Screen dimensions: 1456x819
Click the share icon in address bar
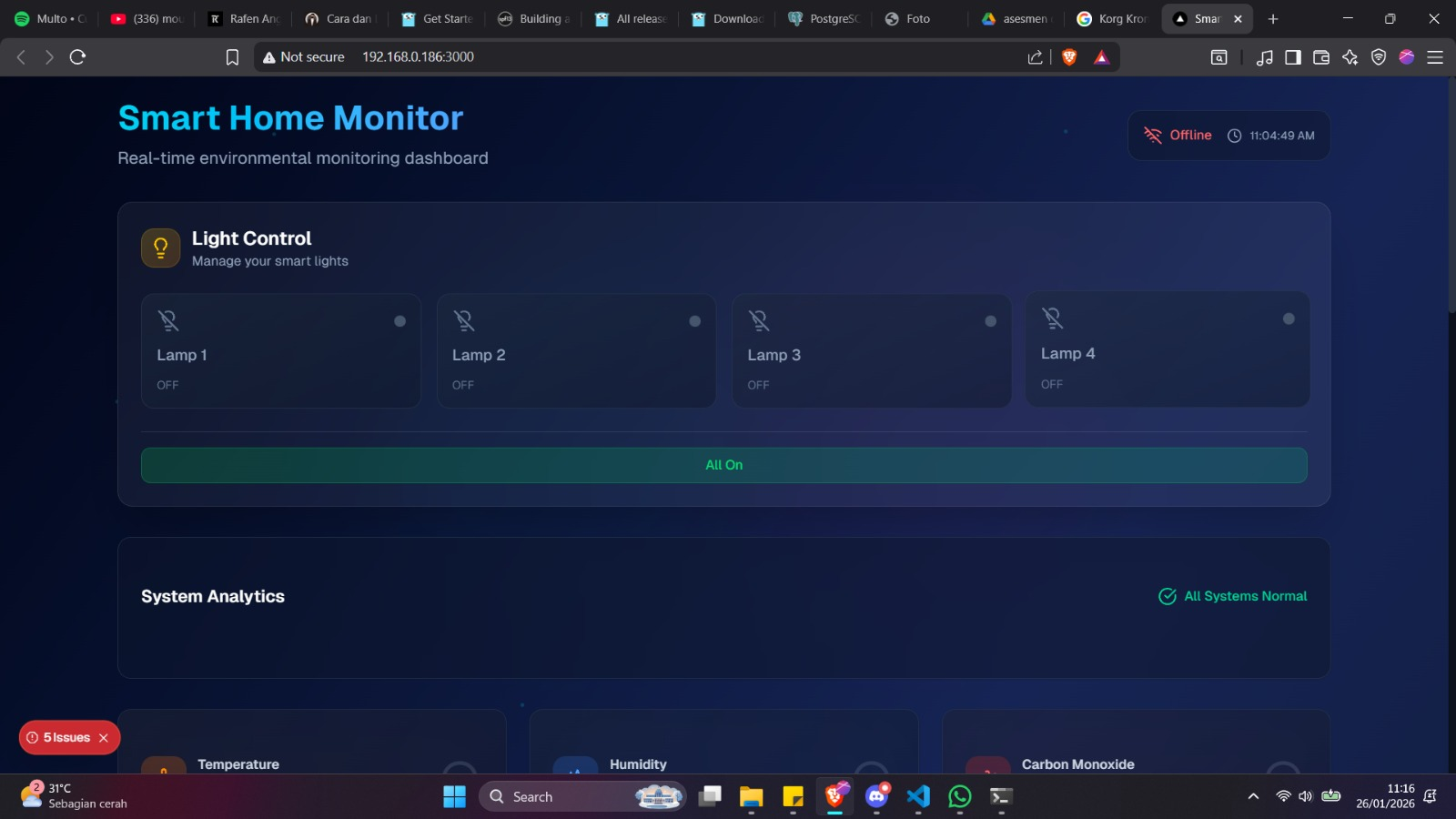[1035, 57]
